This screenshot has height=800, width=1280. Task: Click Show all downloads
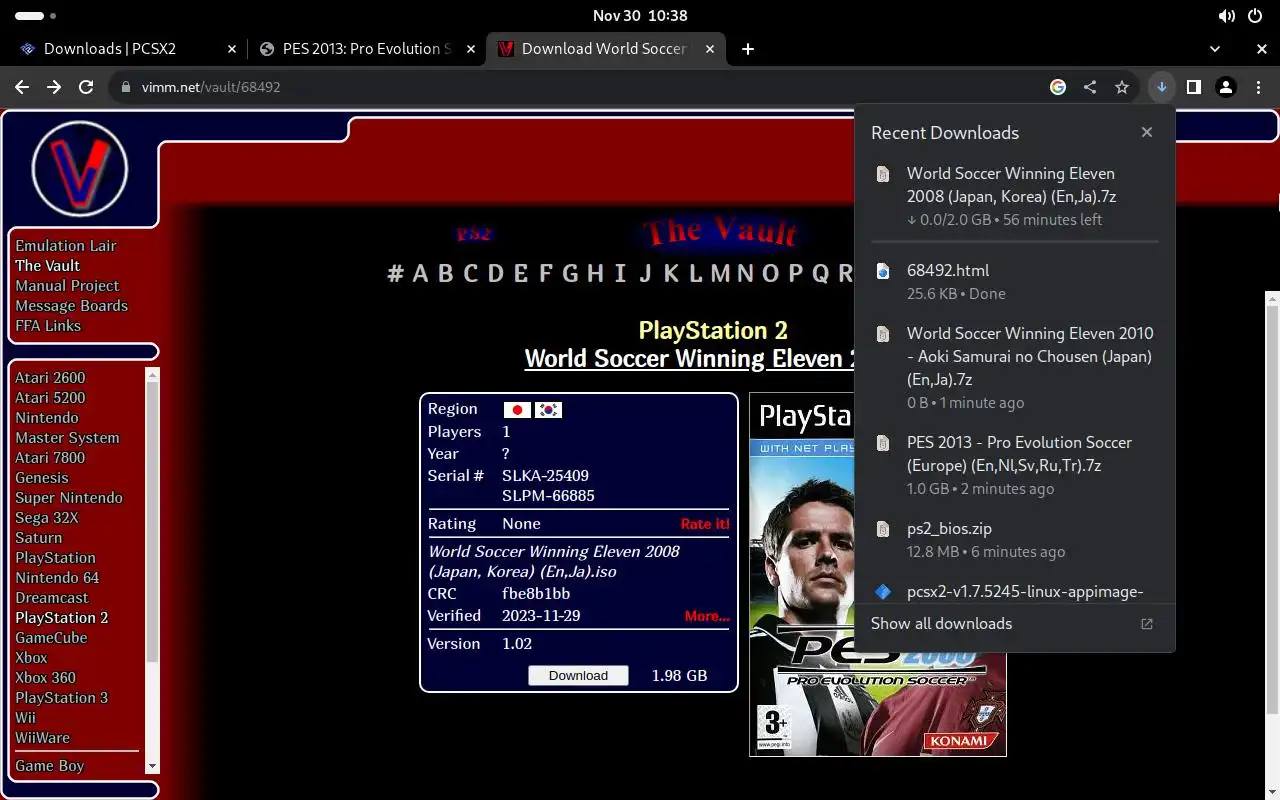coord(941,624)
